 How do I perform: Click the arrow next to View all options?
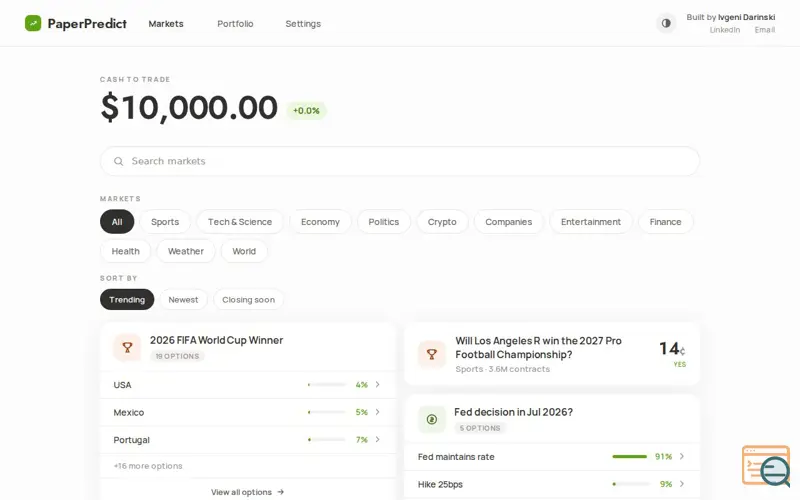click(281, 492)
